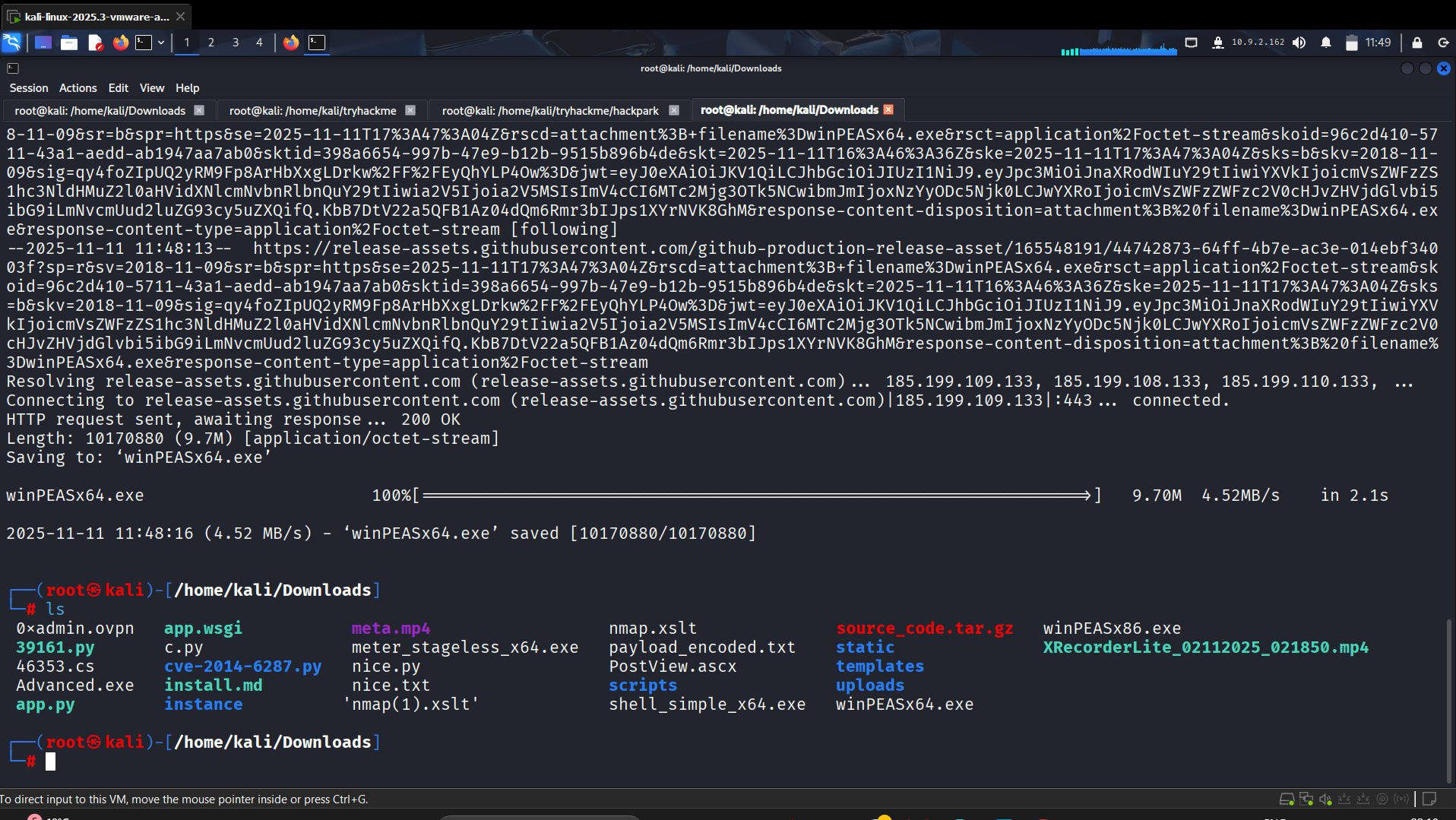Image resolution: width=1456 pixels, height=820 pixels.
Task: Open the Actions menu
Action: click(78, 88)
